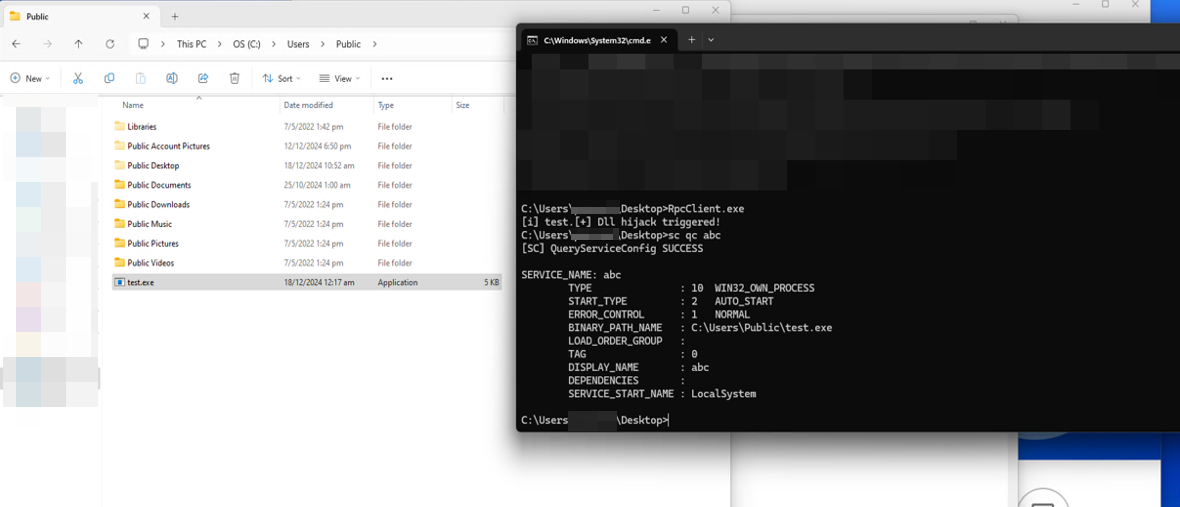Open See more ellipsis in Explorer toolbar

pos(387,78)
